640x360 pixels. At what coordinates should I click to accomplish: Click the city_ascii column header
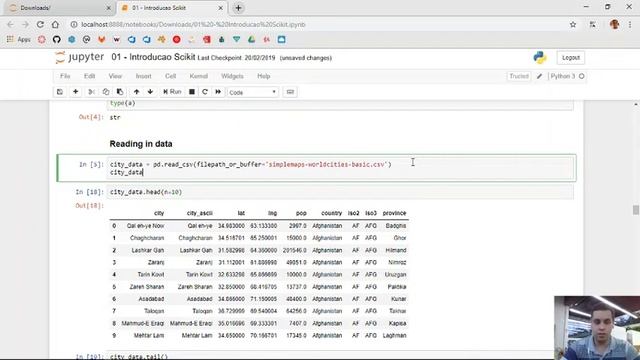pos(200,213)
